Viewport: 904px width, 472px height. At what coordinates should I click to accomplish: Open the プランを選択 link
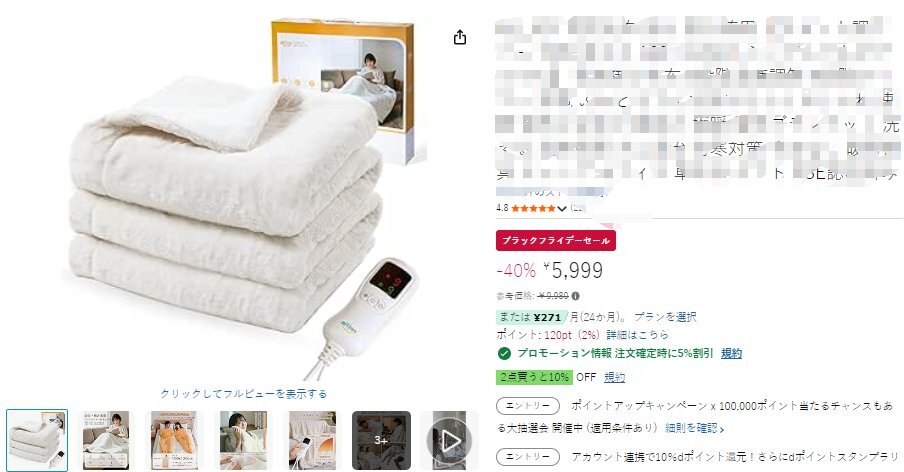665,317
